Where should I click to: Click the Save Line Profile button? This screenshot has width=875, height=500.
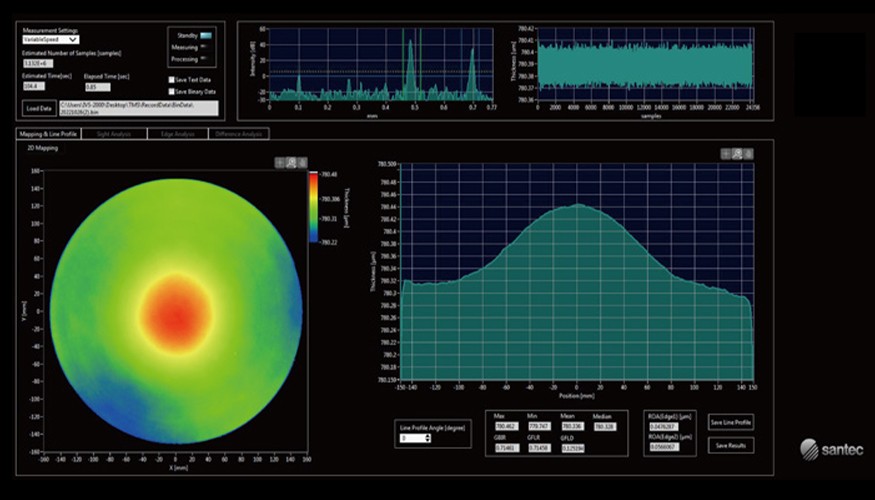[x=731, y=422]
